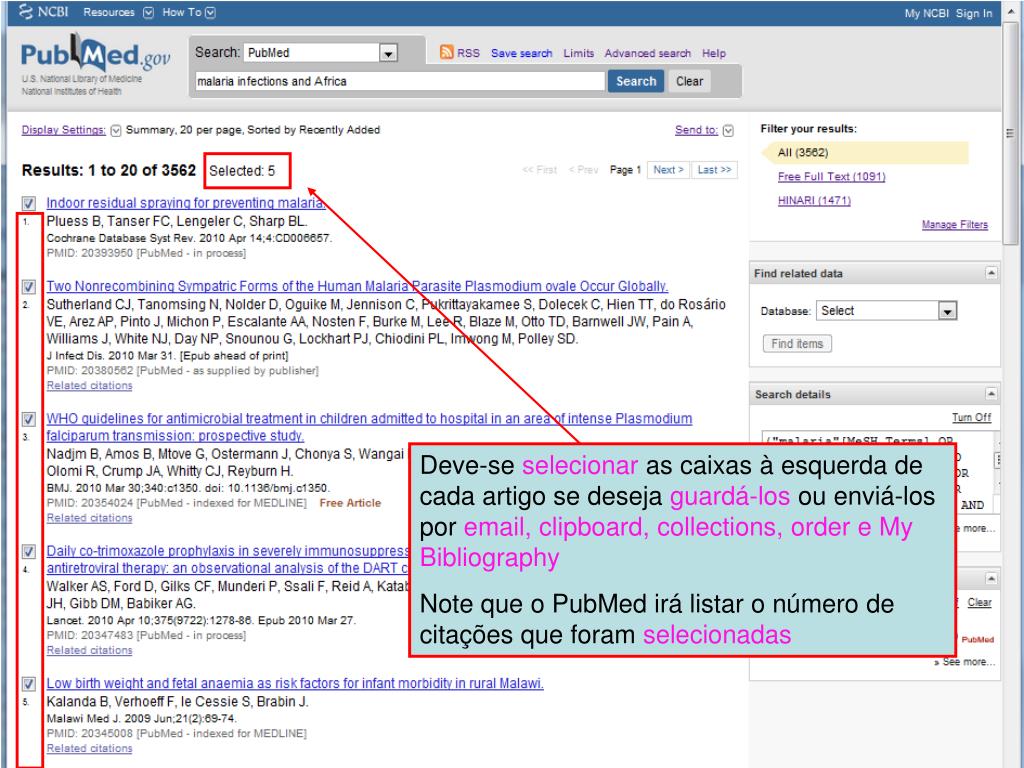Click the PubMed.gov logo
The height and width of the screenshot is (768, 1024).
pyautogui.click(x=95, y=54)
